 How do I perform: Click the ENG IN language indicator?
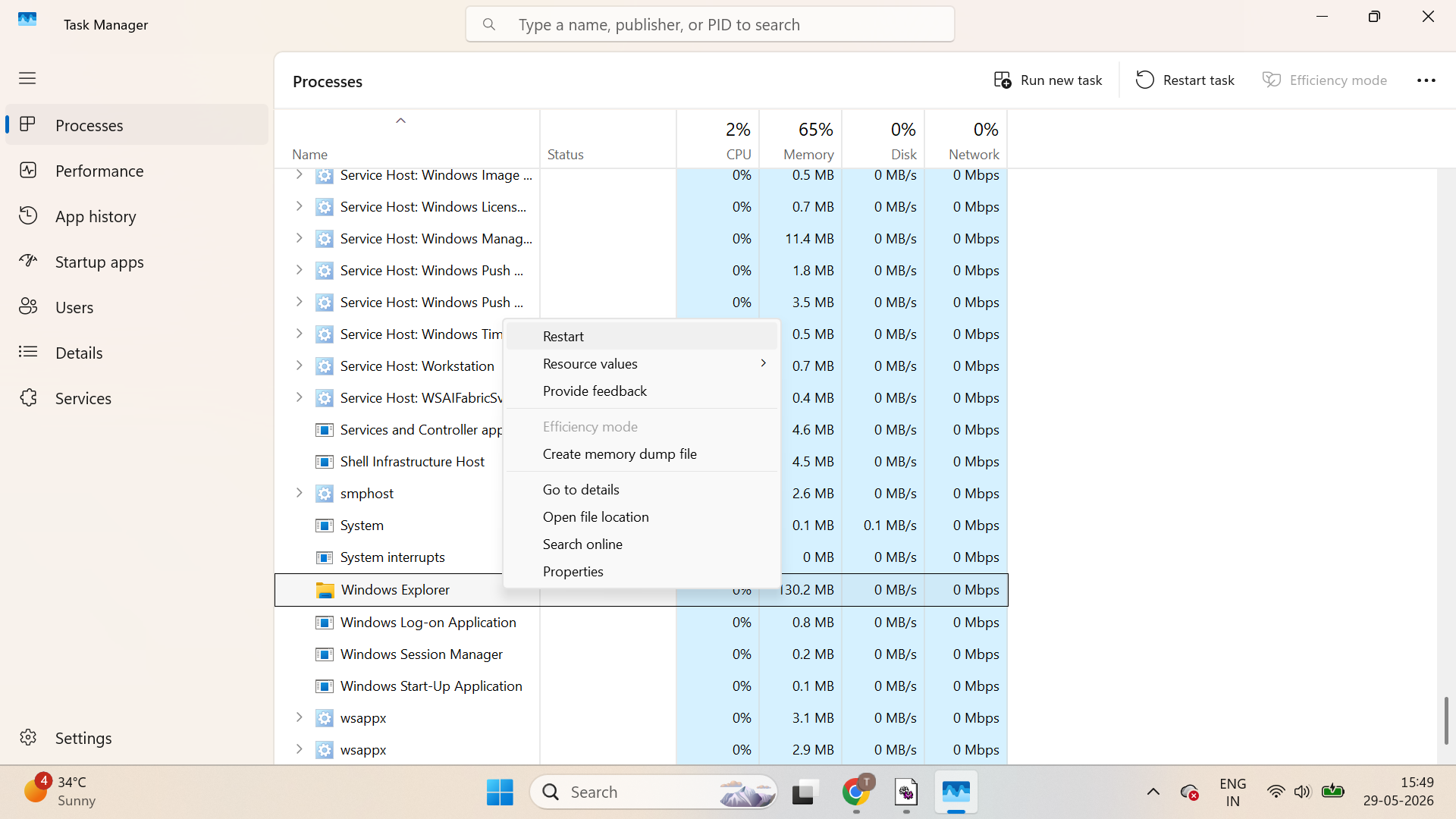coord(1232,792)
